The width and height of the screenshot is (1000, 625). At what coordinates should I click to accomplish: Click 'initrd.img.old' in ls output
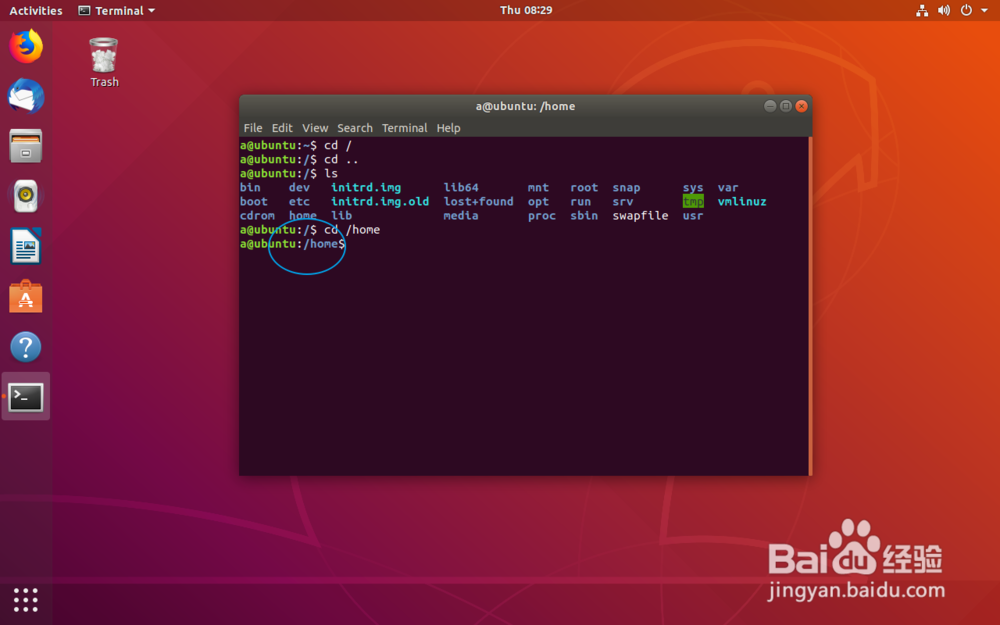(x=379, y=202)
